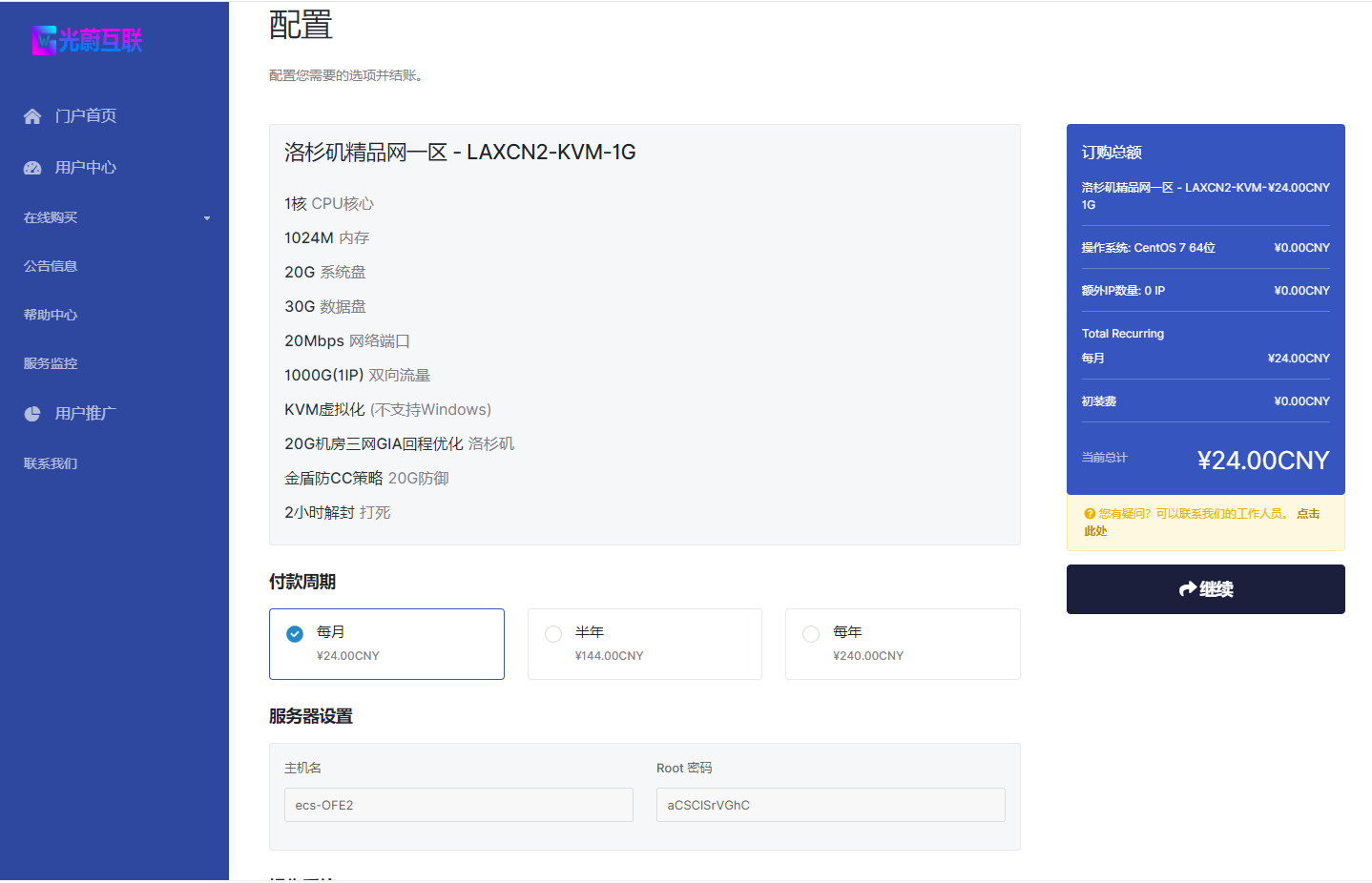
Task: Click the arrow icon on the 继续 button
Action: click(1187, 589)
